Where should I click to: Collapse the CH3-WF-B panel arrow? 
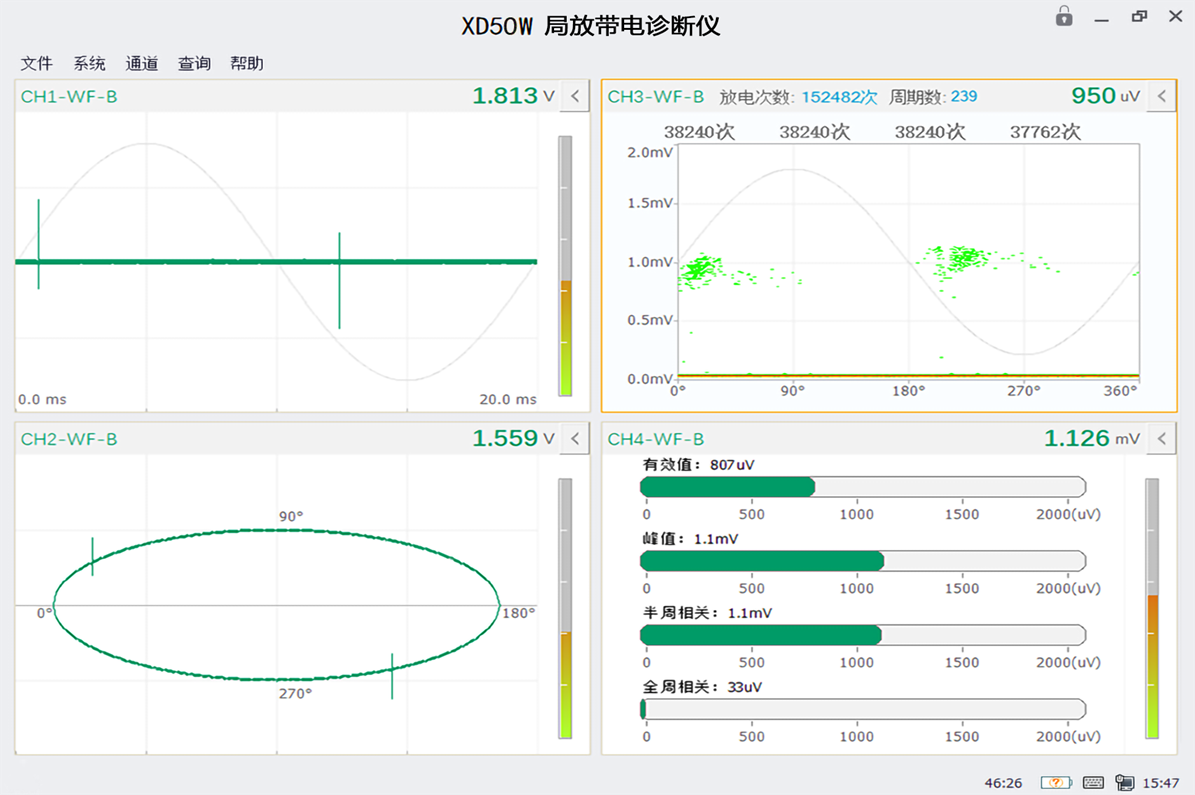[x=1161, y=96]
